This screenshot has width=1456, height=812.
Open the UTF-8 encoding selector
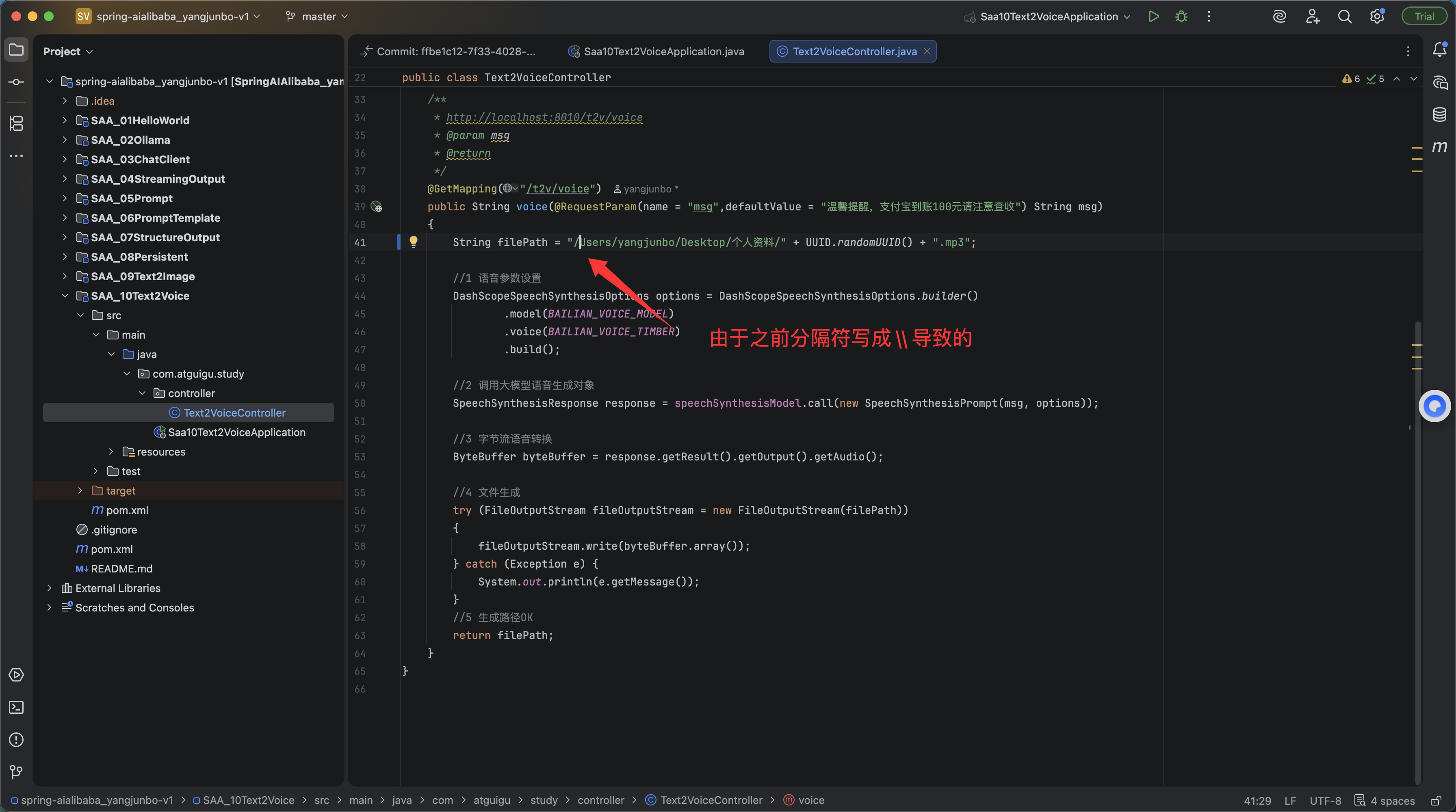click(1325, 801)
